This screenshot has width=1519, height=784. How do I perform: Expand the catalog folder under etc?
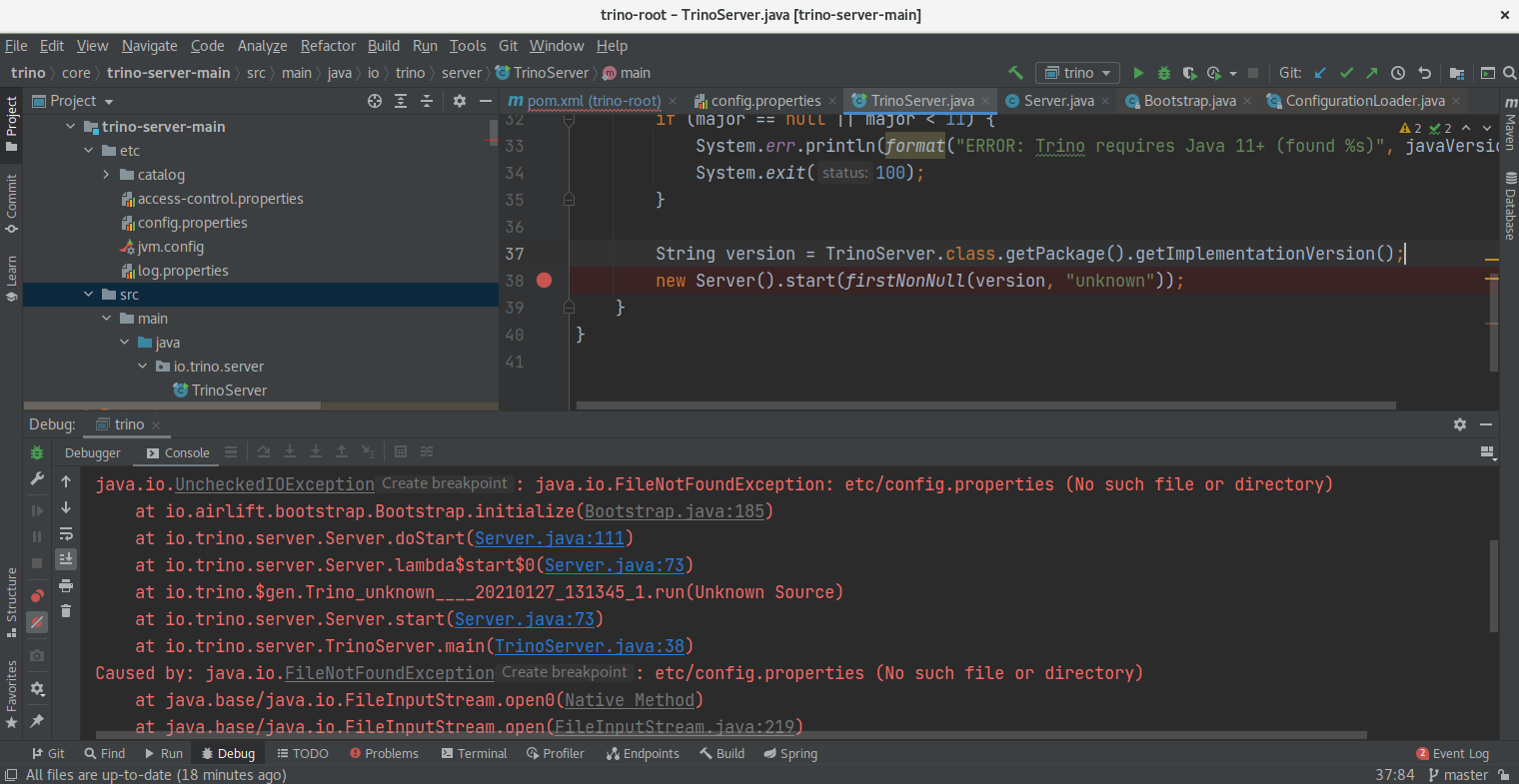pos(107,174)
